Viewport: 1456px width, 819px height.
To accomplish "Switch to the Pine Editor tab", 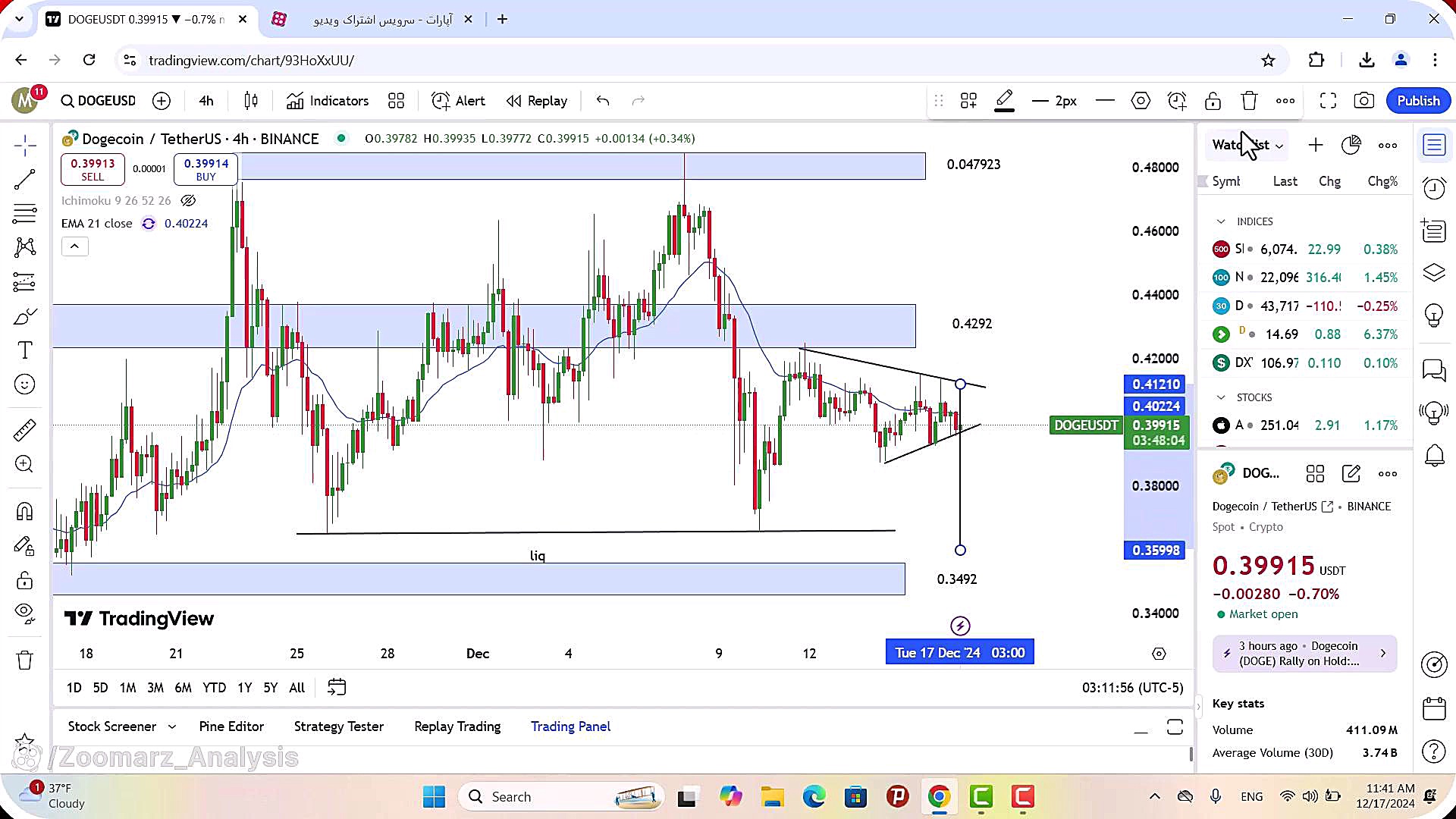I will click(x=231, y=726).
